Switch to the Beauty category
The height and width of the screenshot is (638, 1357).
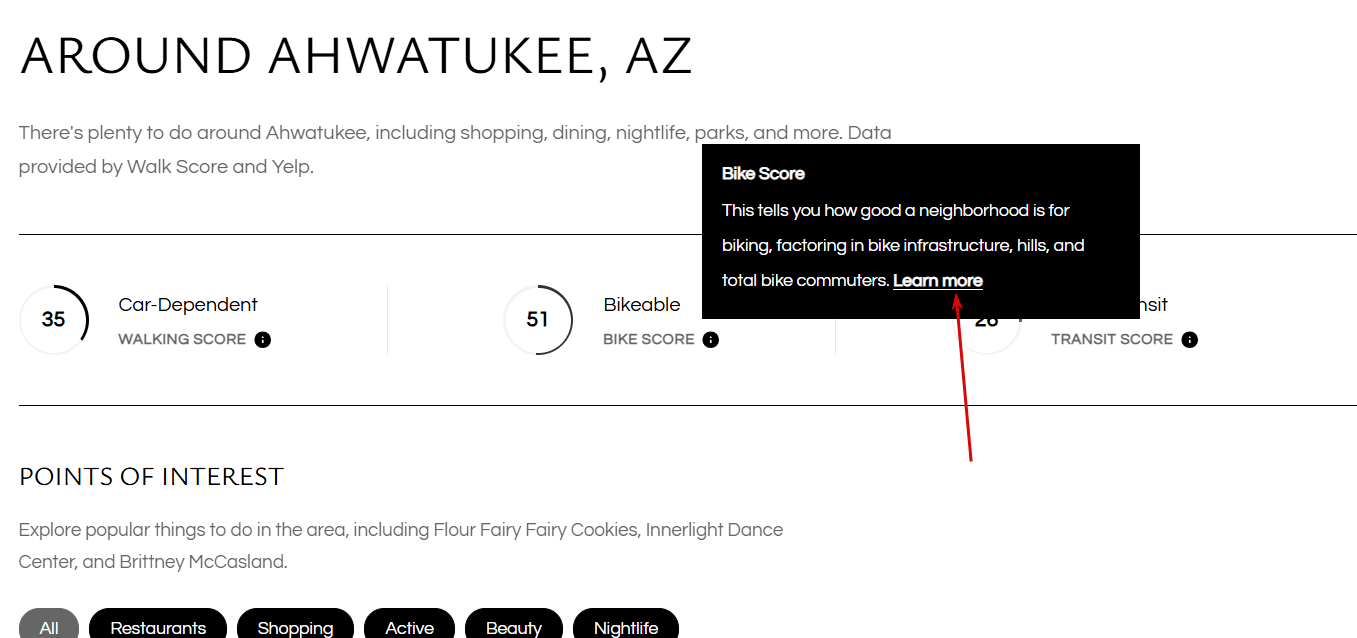pos(514,626)
